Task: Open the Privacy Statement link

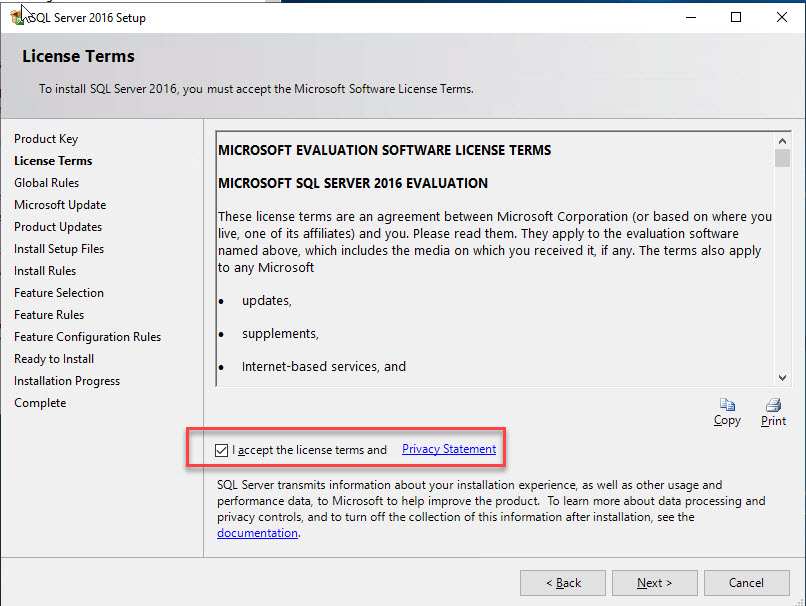Action: (448, 448)
